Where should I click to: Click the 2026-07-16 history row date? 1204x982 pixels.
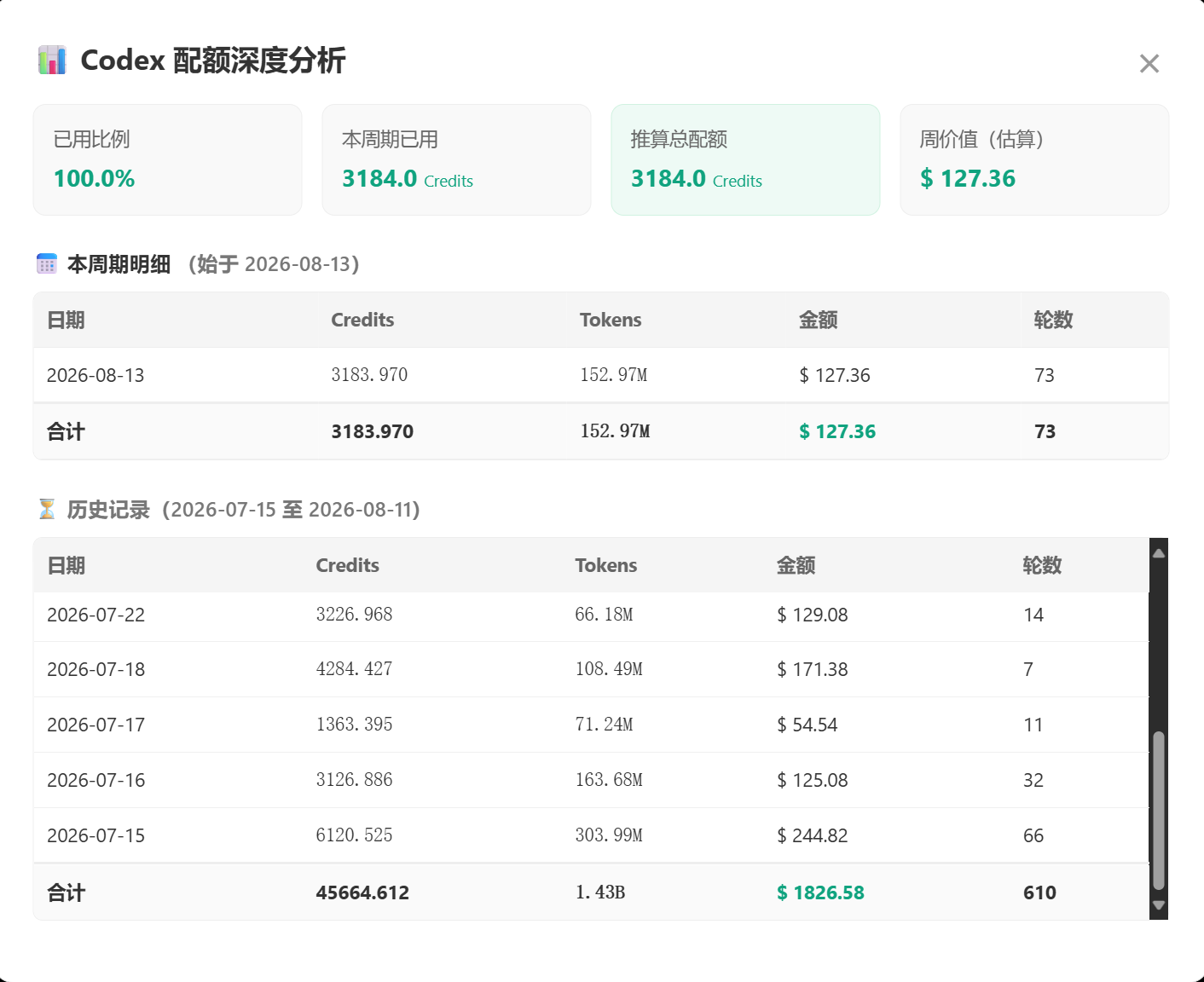point(96,781)
